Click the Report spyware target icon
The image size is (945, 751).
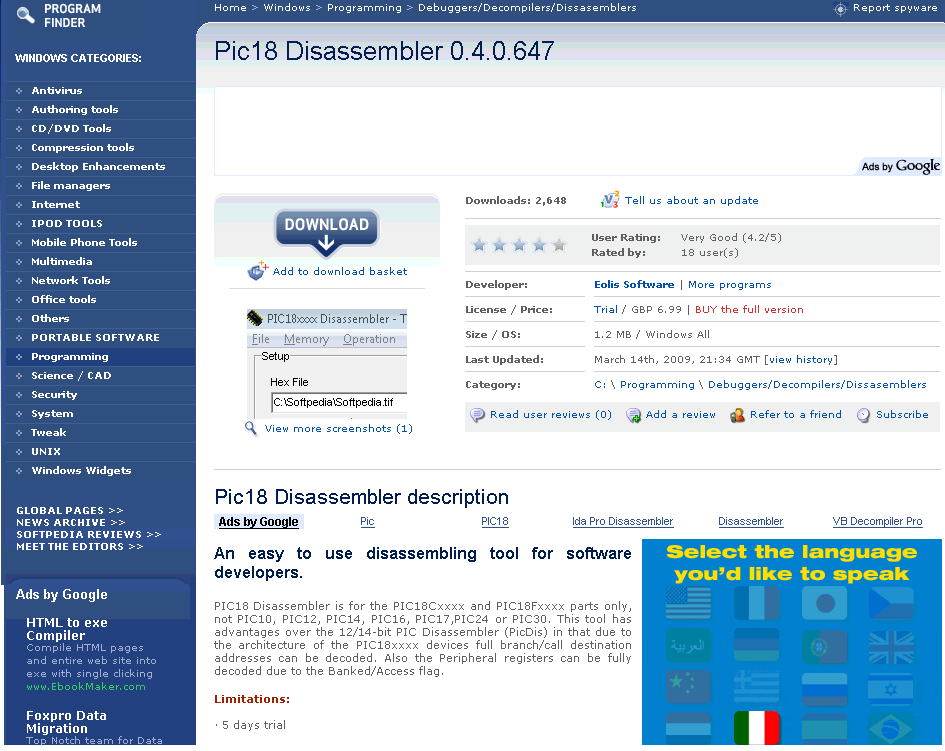click(x=840, y=8)
